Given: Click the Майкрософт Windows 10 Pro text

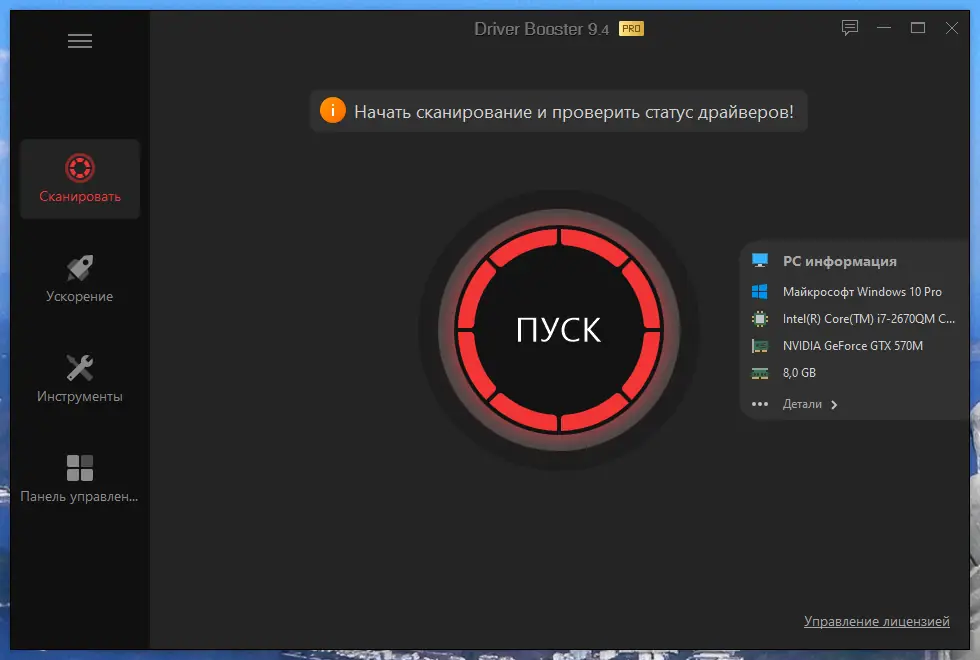Looking at the screenshot, I should click(862, 292).
